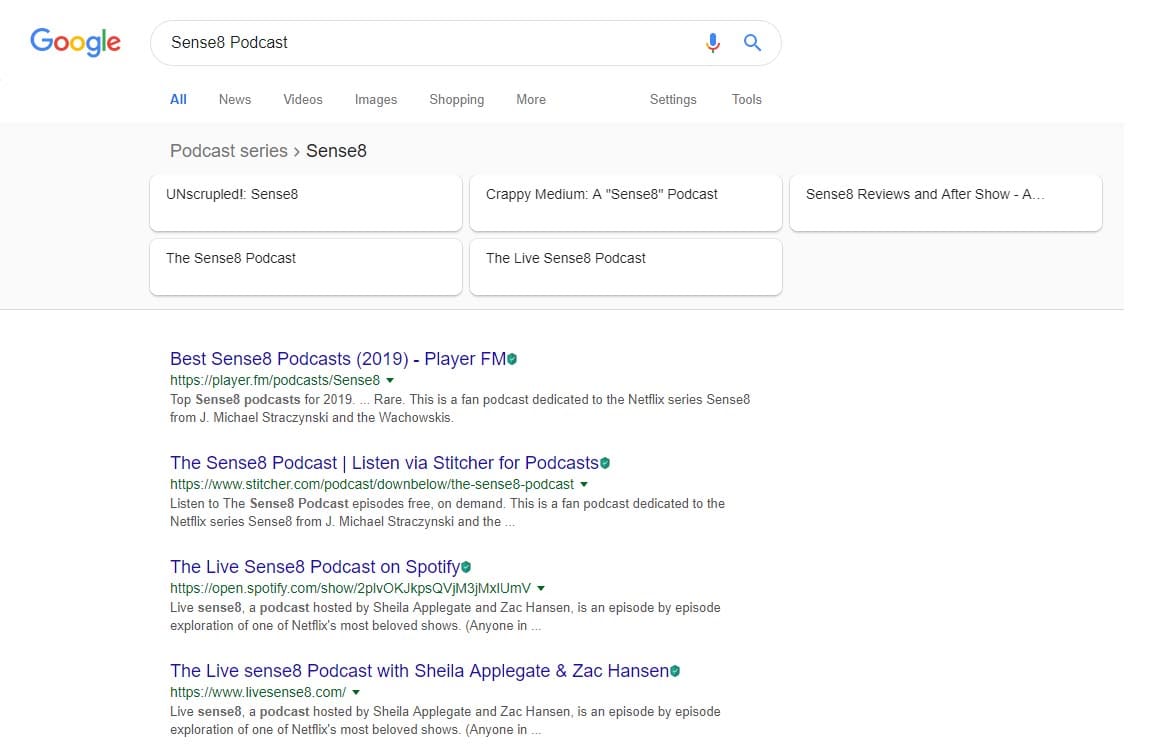Open Best Sense8 Podcasts (2019) - Player FM result
This screenshot has height=745, width=1152.
[x=337, y=359]
